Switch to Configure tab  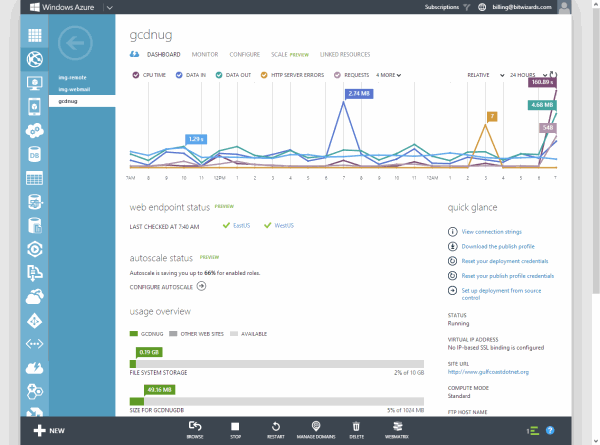point(245,54)
